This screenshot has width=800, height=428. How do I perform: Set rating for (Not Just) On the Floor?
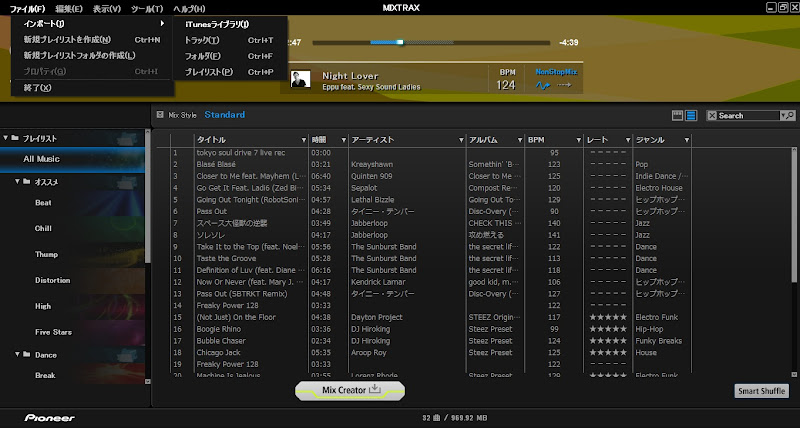(x=608, y=317)
